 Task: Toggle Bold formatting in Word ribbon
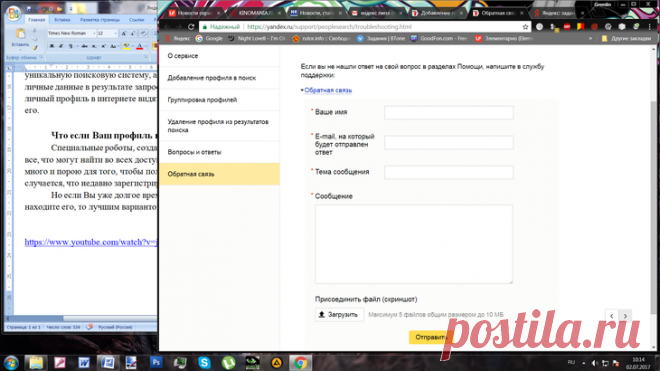(52, 46)
